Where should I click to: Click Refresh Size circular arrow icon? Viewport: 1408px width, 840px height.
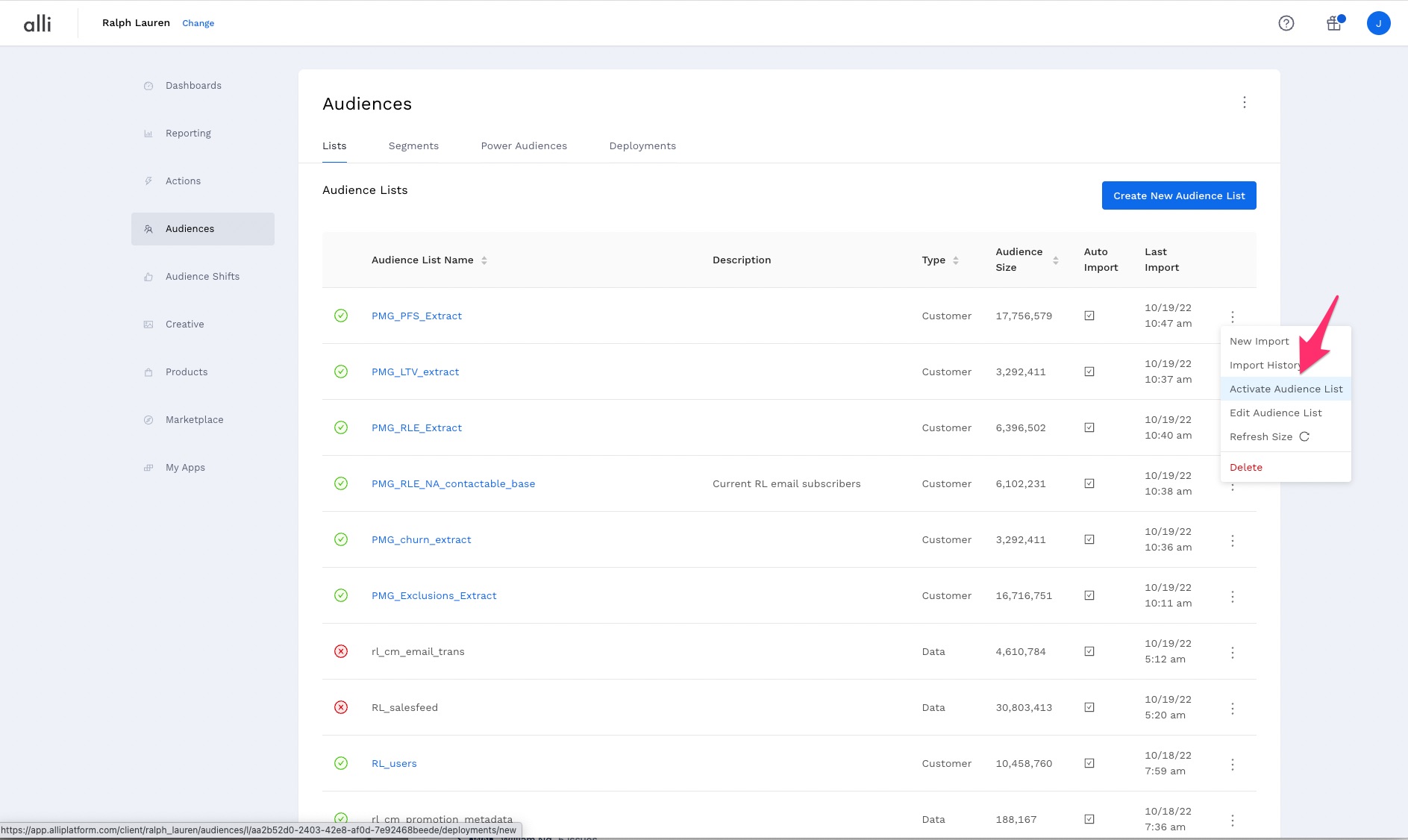point(1304,437)
